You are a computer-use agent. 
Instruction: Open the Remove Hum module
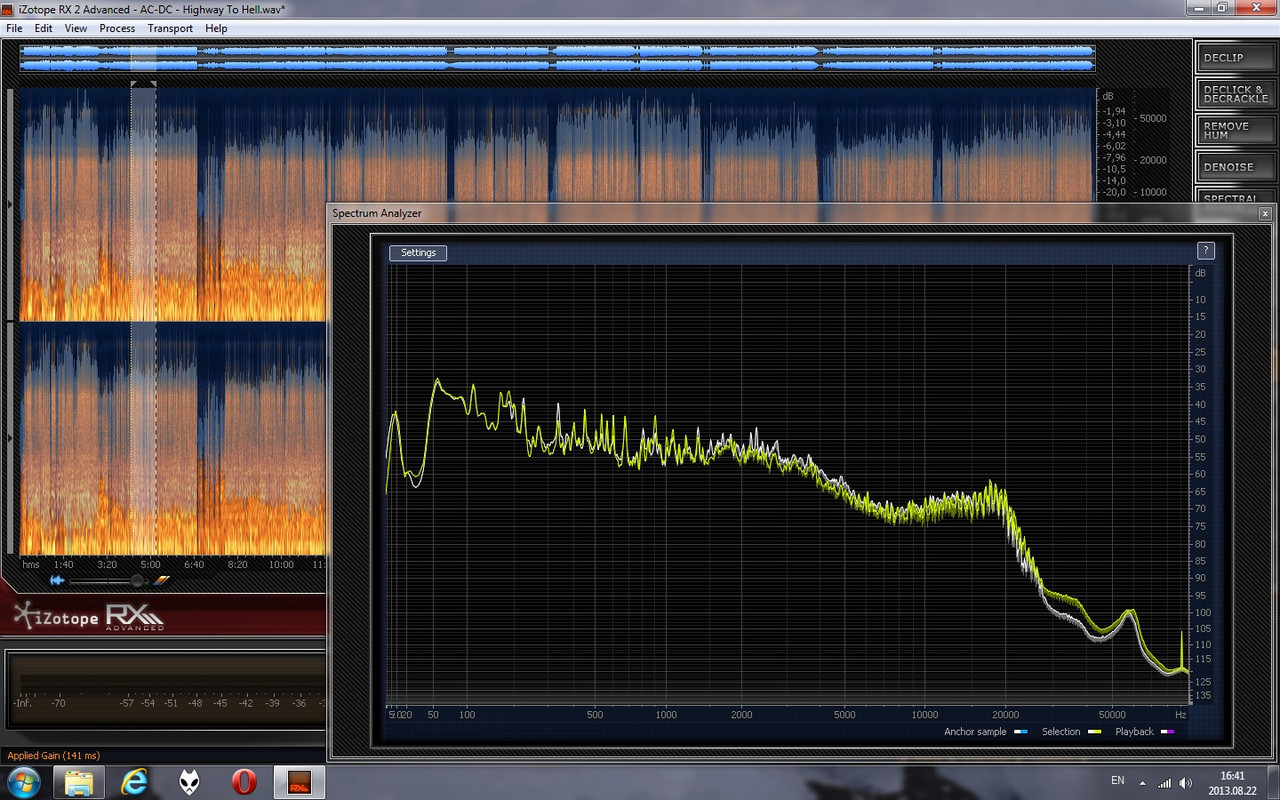(1234, 130)
